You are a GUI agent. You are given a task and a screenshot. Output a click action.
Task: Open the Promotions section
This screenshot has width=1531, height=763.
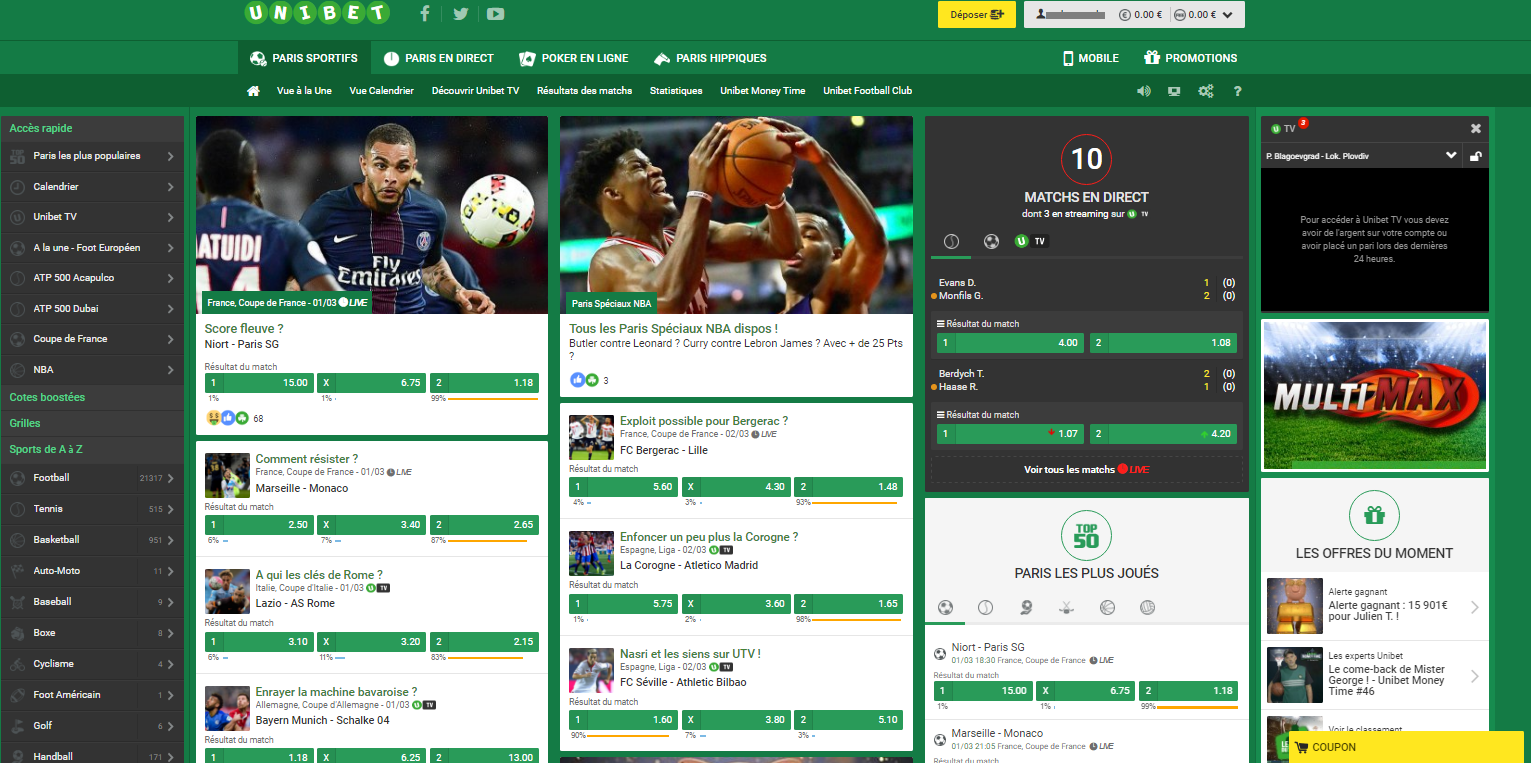1191,58
